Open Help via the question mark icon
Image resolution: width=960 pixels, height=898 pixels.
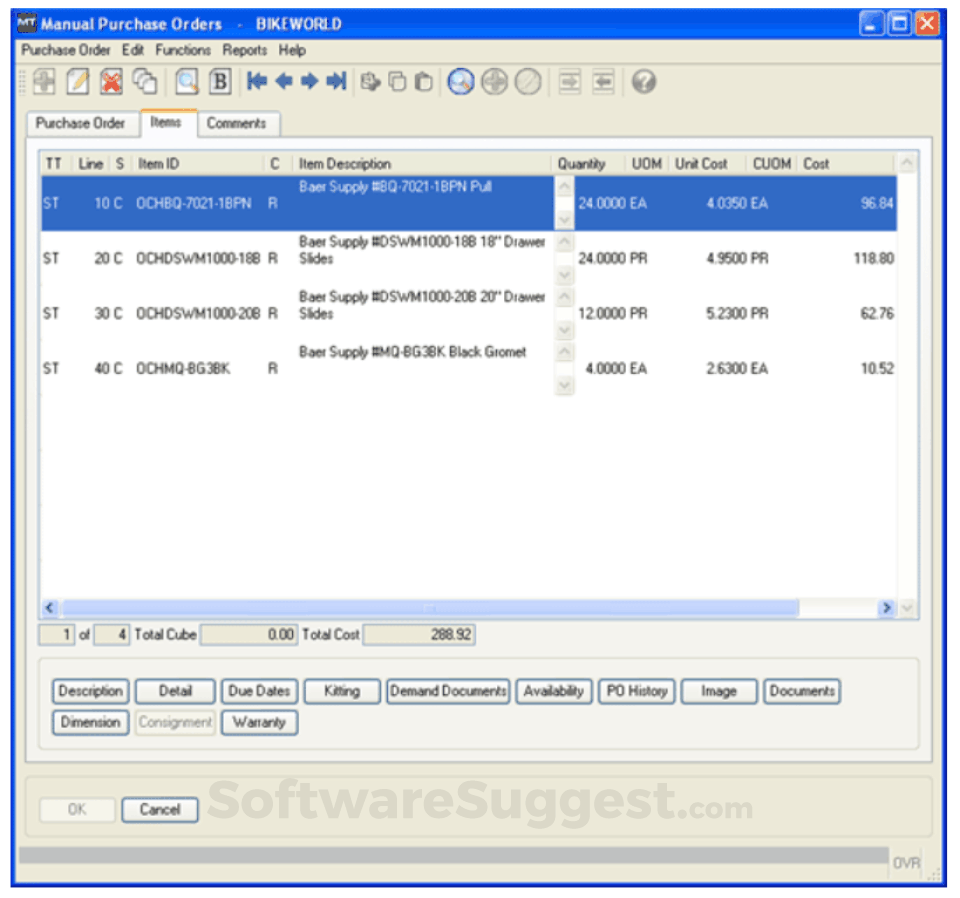pyautogui.click(x=644, y=82)
